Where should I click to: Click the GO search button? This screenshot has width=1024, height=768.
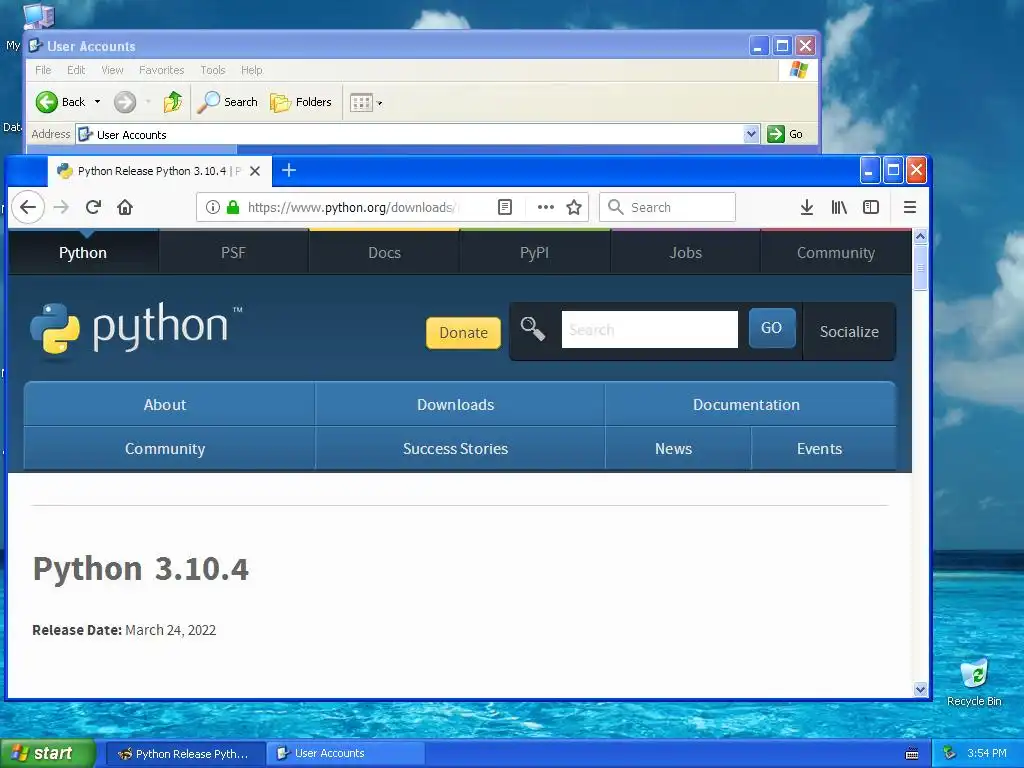(x=771, y=328)
